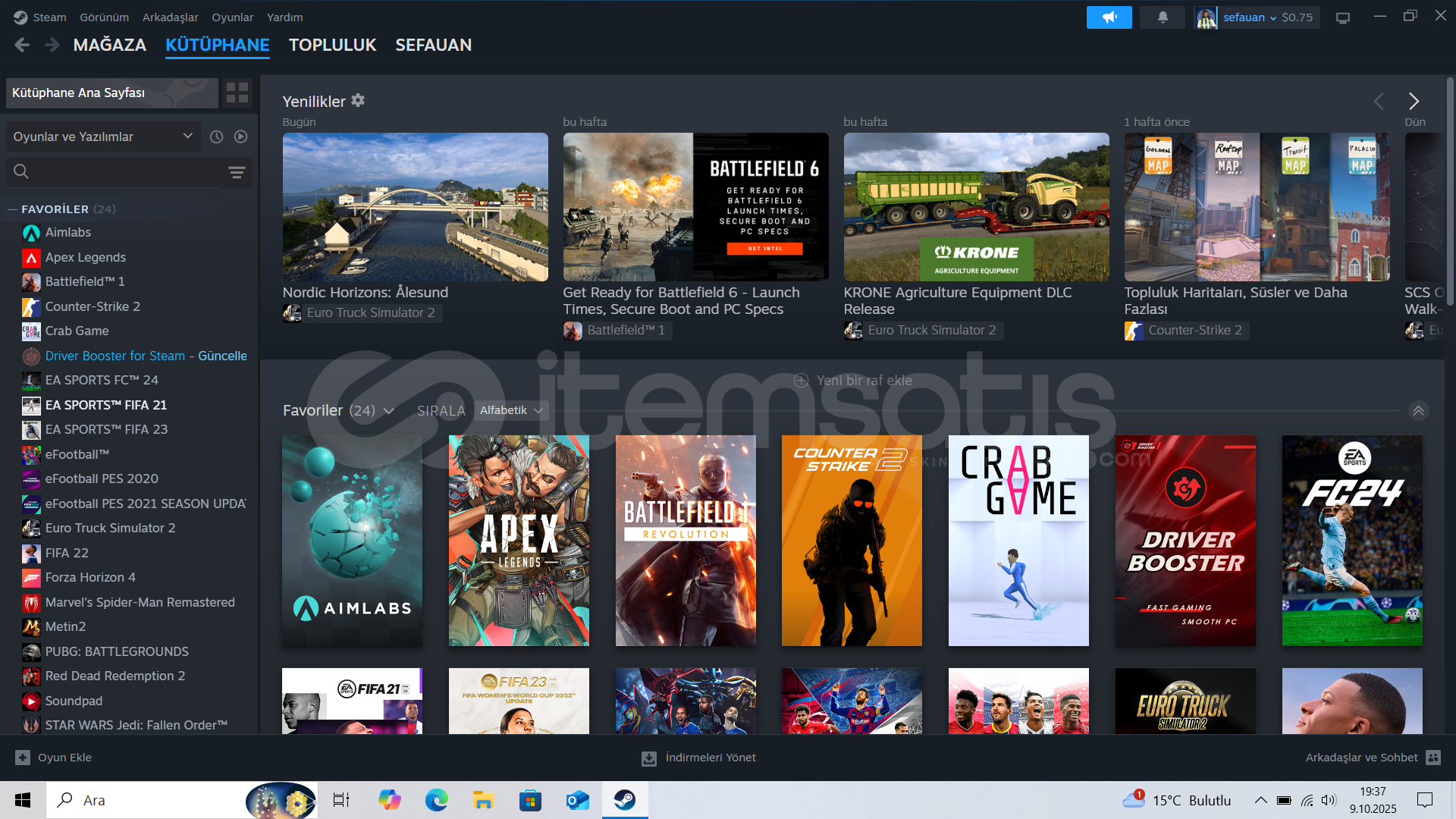Open the Oyunlar menu

pyautogui.click(x=232, y=17)
